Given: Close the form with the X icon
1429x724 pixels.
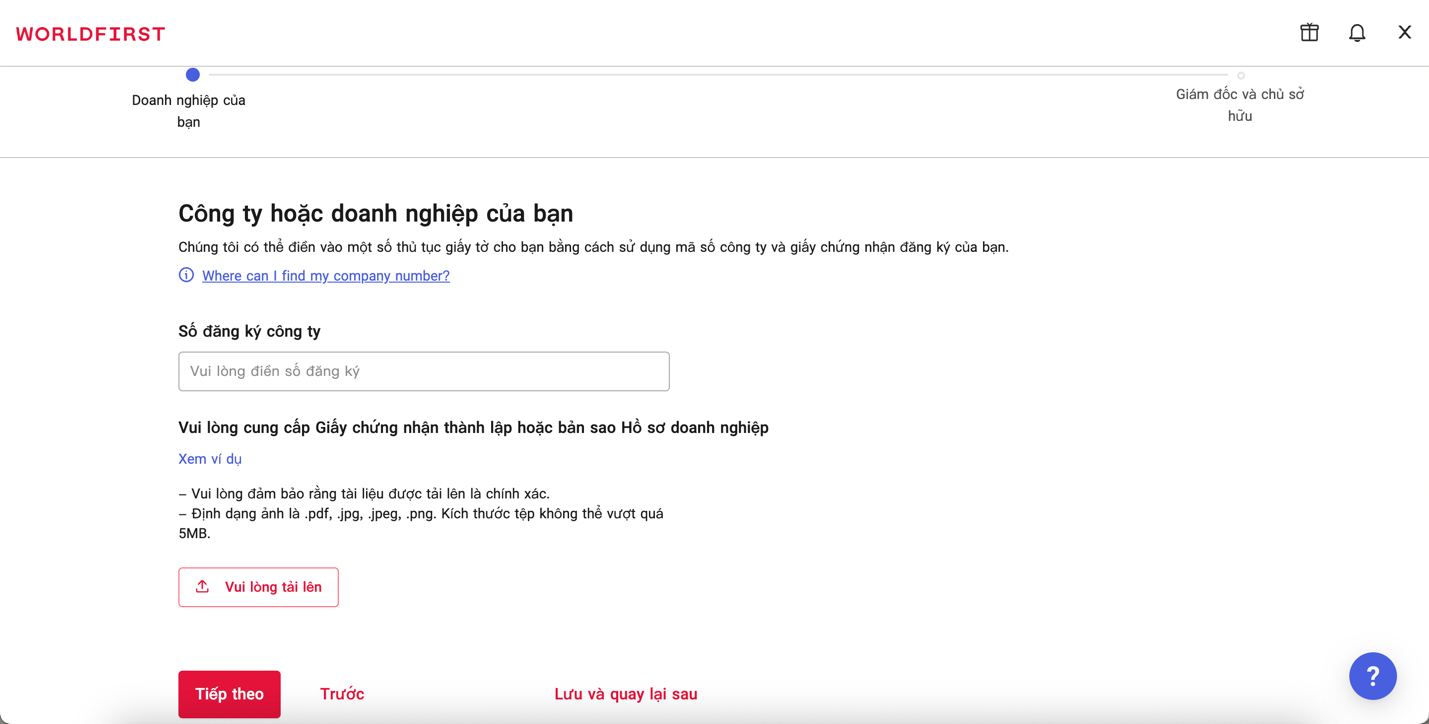Looking at the screenshot, I should point(1404,33).
